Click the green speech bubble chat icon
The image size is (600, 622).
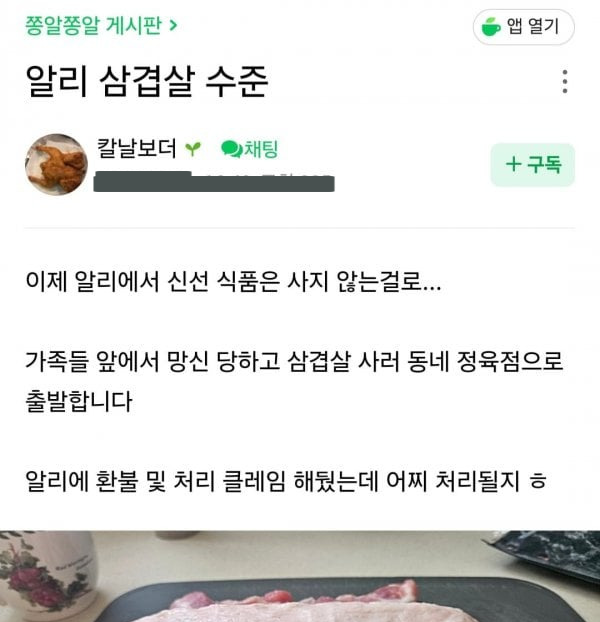coord(231,149)
